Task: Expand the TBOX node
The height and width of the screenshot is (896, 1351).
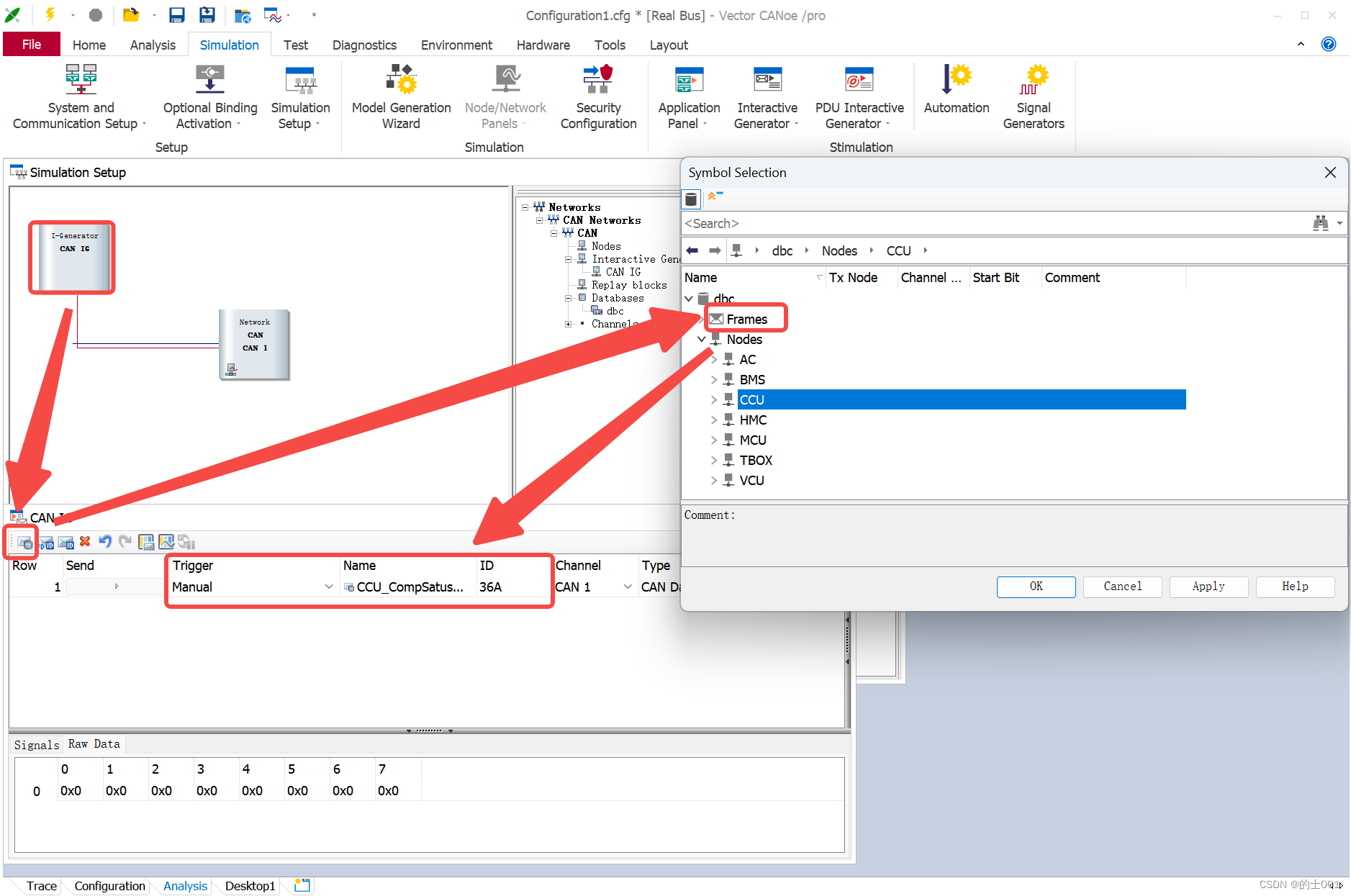Action: 714,460
